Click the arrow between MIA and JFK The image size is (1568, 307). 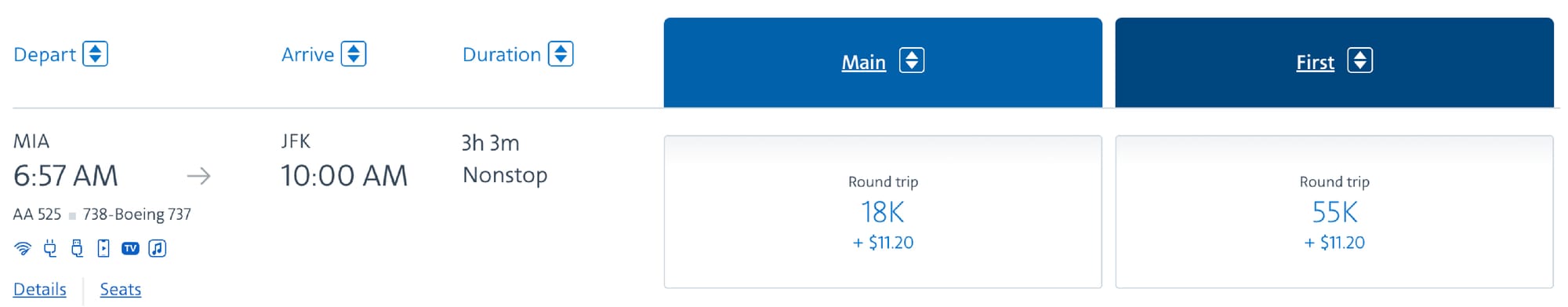199,176
